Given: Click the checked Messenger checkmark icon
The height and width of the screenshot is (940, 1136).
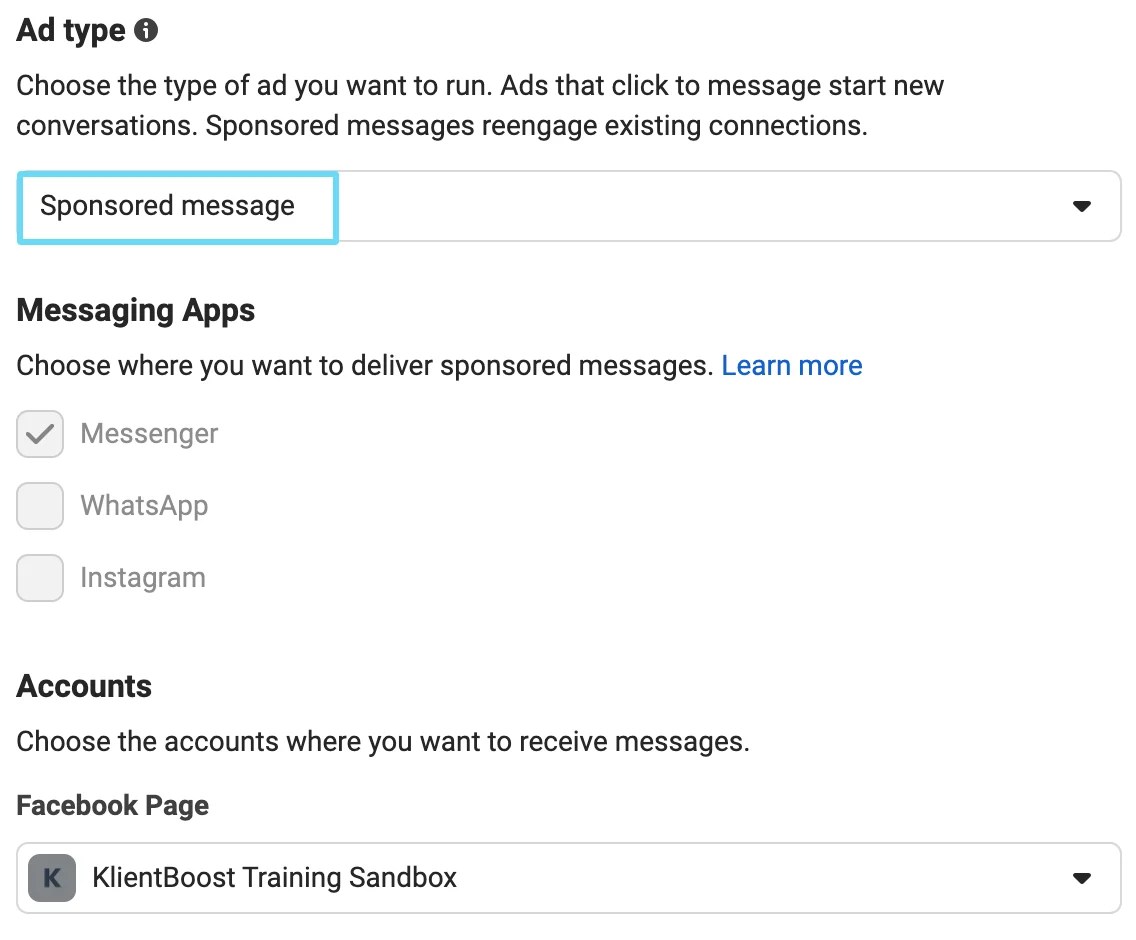Looking at the screenshot, I should 39,434.
